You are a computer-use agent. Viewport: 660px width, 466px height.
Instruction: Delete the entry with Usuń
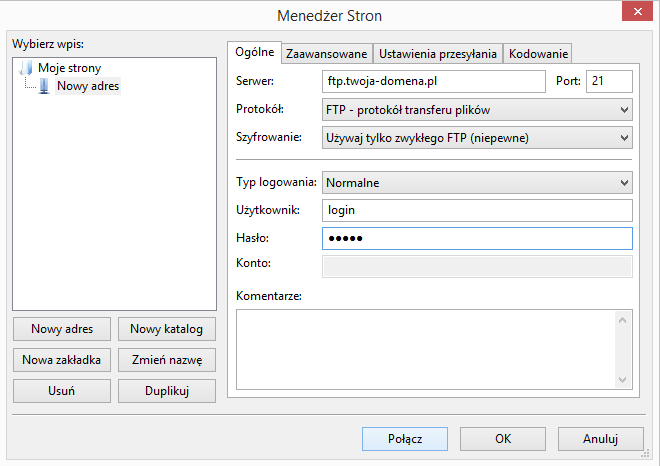(62, 391)
